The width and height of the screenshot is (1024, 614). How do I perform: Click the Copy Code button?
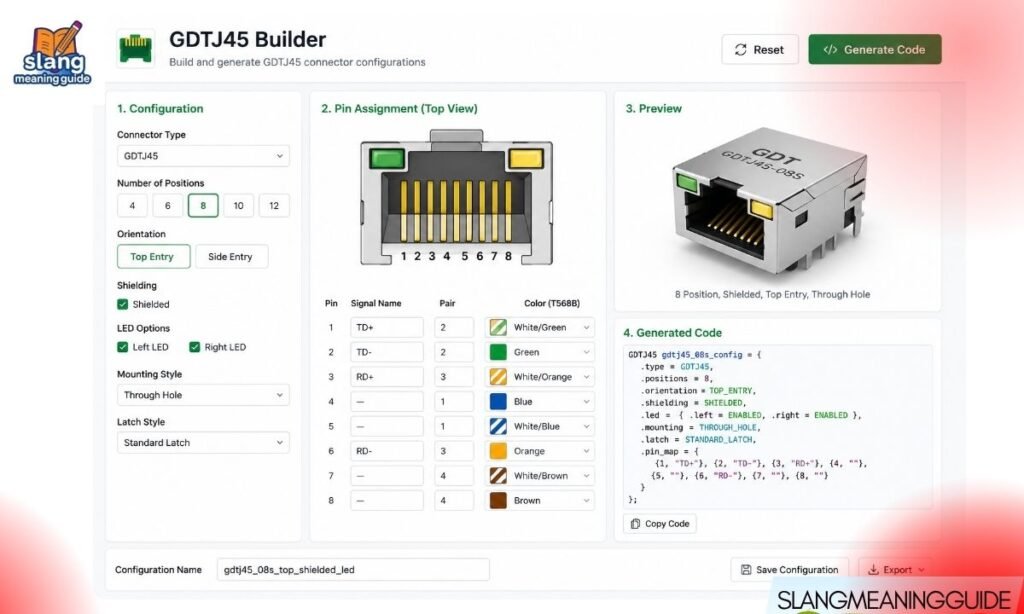click(660, 523)
